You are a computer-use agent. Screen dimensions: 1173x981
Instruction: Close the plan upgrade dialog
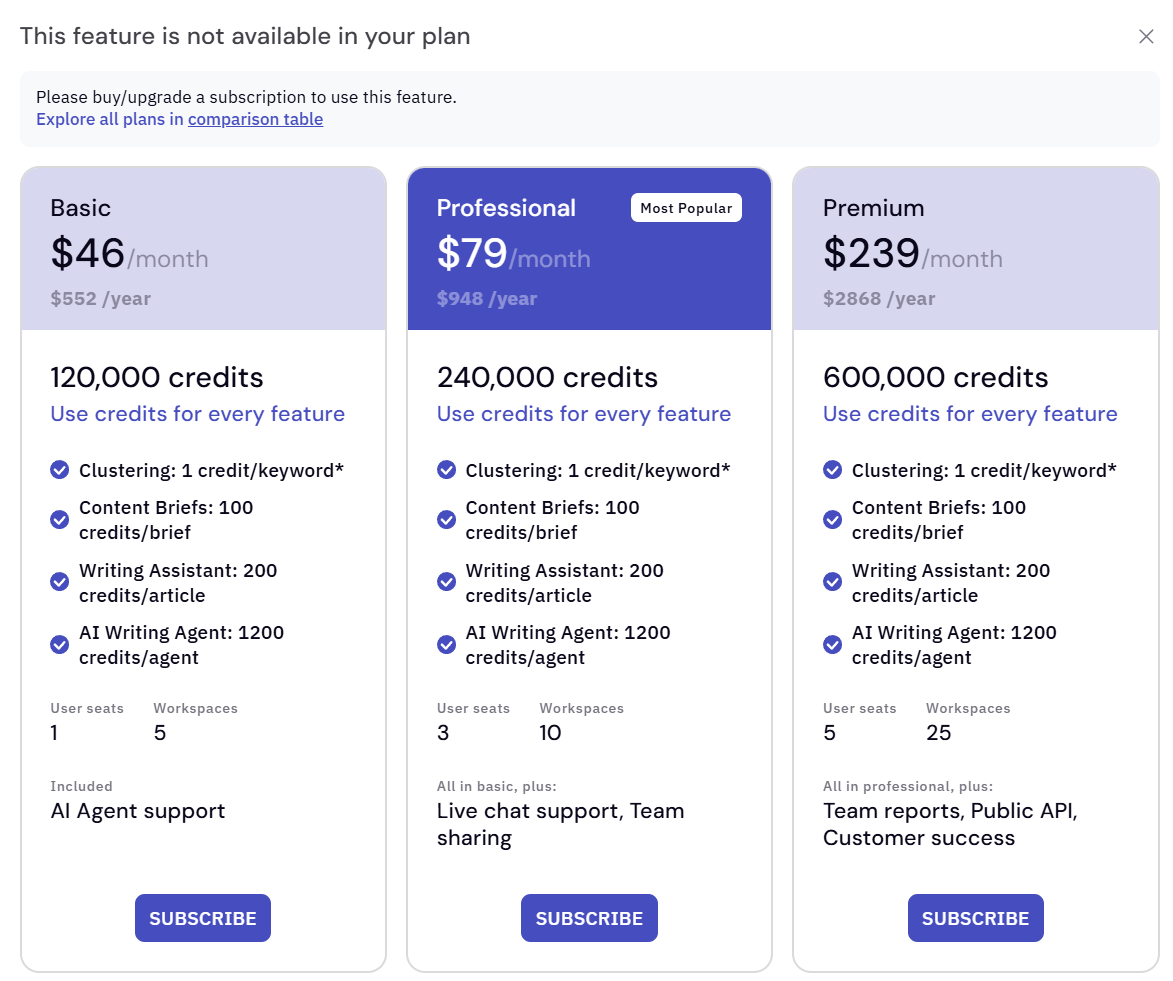(1146, 37)
